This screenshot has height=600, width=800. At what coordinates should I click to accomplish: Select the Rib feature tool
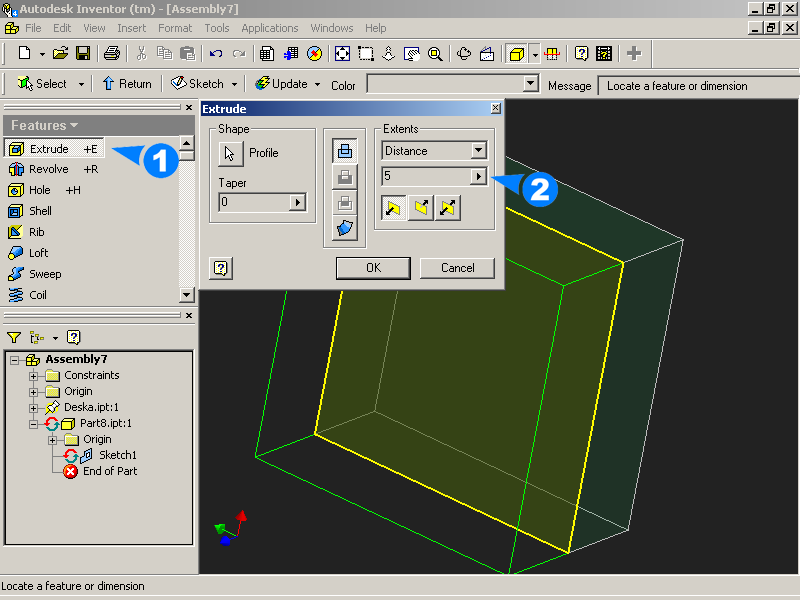tap(26, 232)
